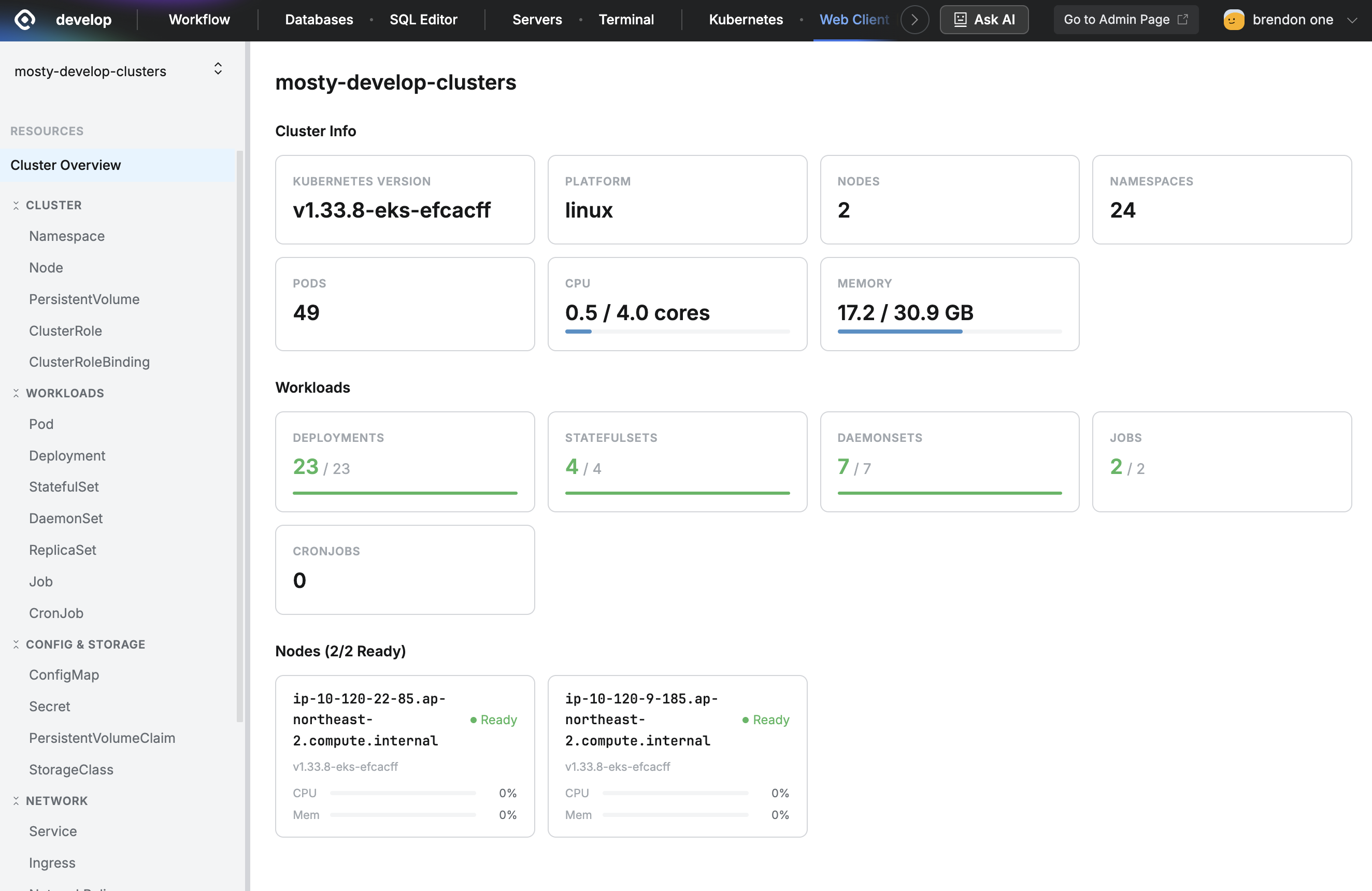Collapse the CLUSTER sidebar section
Image resolution: width=1372 pixels, height=891 pixels.
click(x=16, y=205)
